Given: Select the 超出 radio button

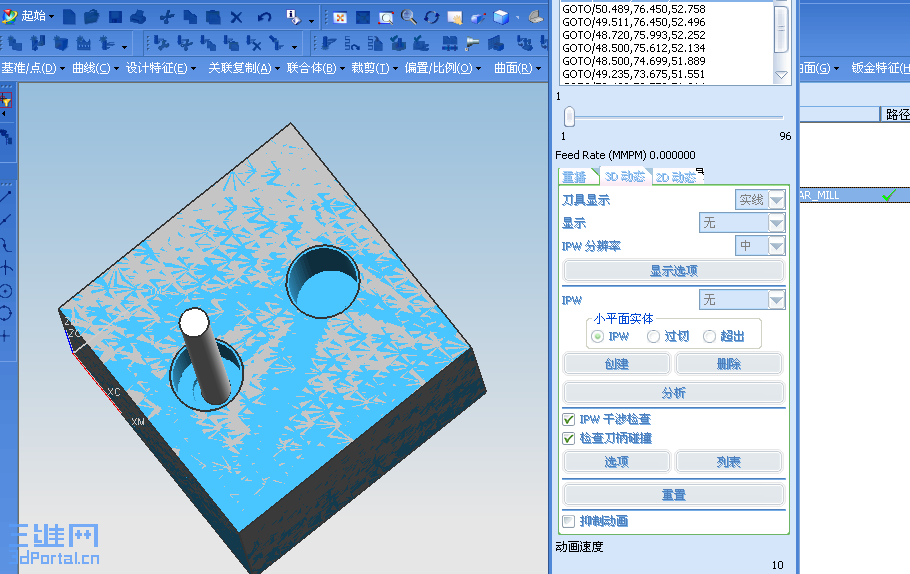Looking at the screenshot, I should click(x=709, y=336).
